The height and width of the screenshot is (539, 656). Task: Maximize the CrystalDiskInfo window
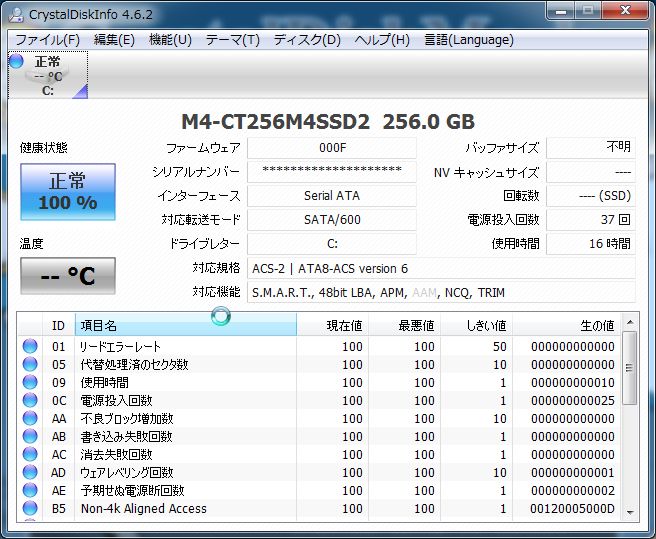pos(588,11)
